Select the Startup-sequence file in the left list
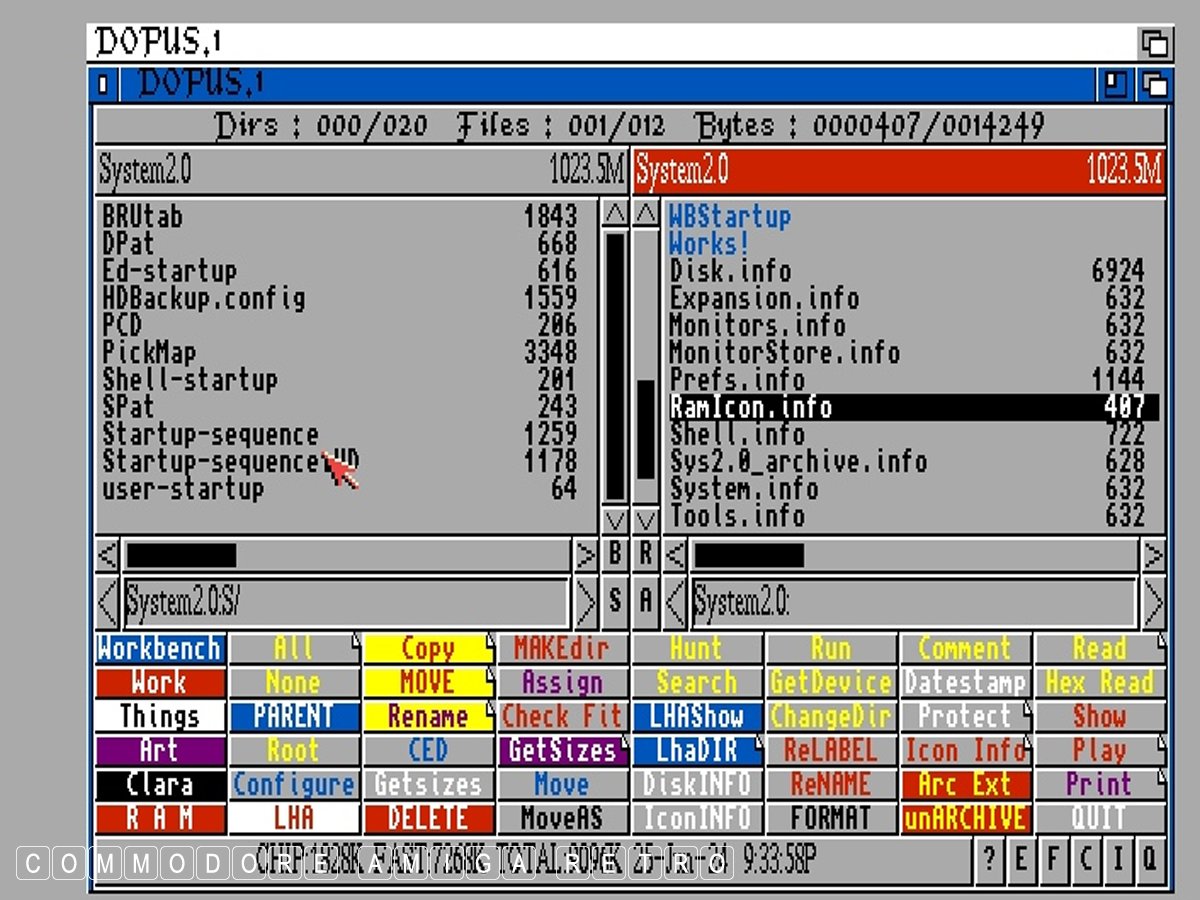Viewport: 1200px width, 900px height. click(210, 435)
